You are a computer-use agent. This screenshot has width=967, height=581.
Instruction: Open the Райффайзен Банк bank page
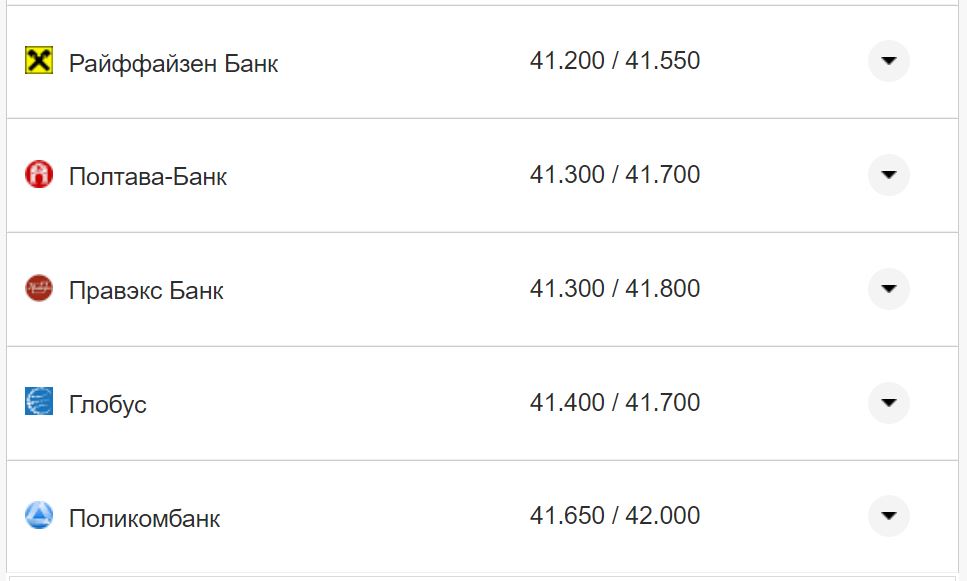pos(172,62)
